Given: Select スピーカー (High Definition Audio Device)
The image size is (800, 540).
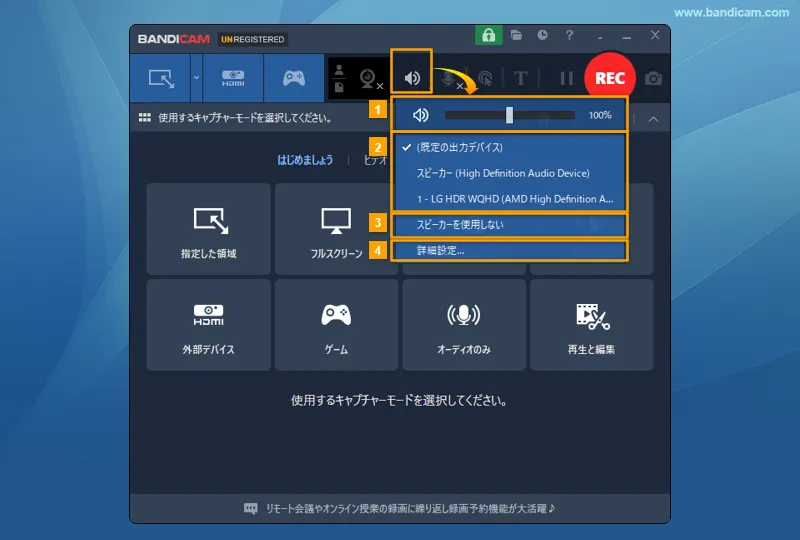Looking at the screenshot, I should [x=509, y=173].
